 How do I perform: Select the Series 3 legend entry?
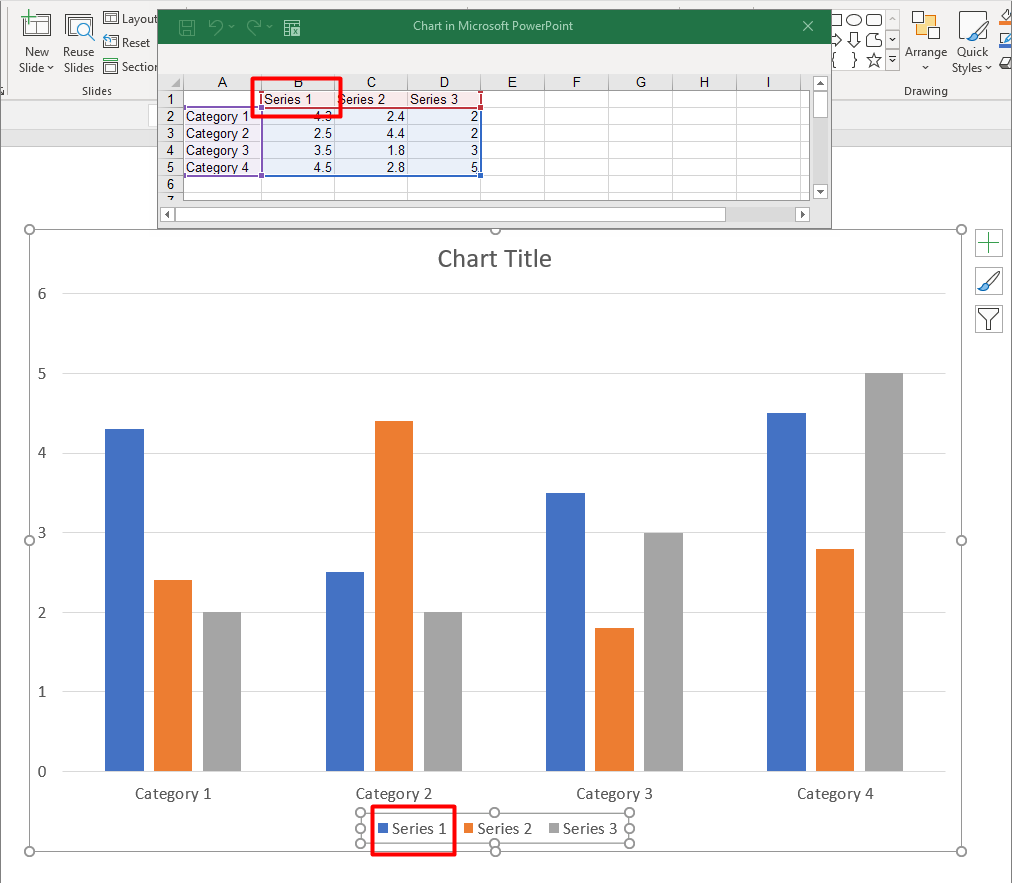coord(584,828)
